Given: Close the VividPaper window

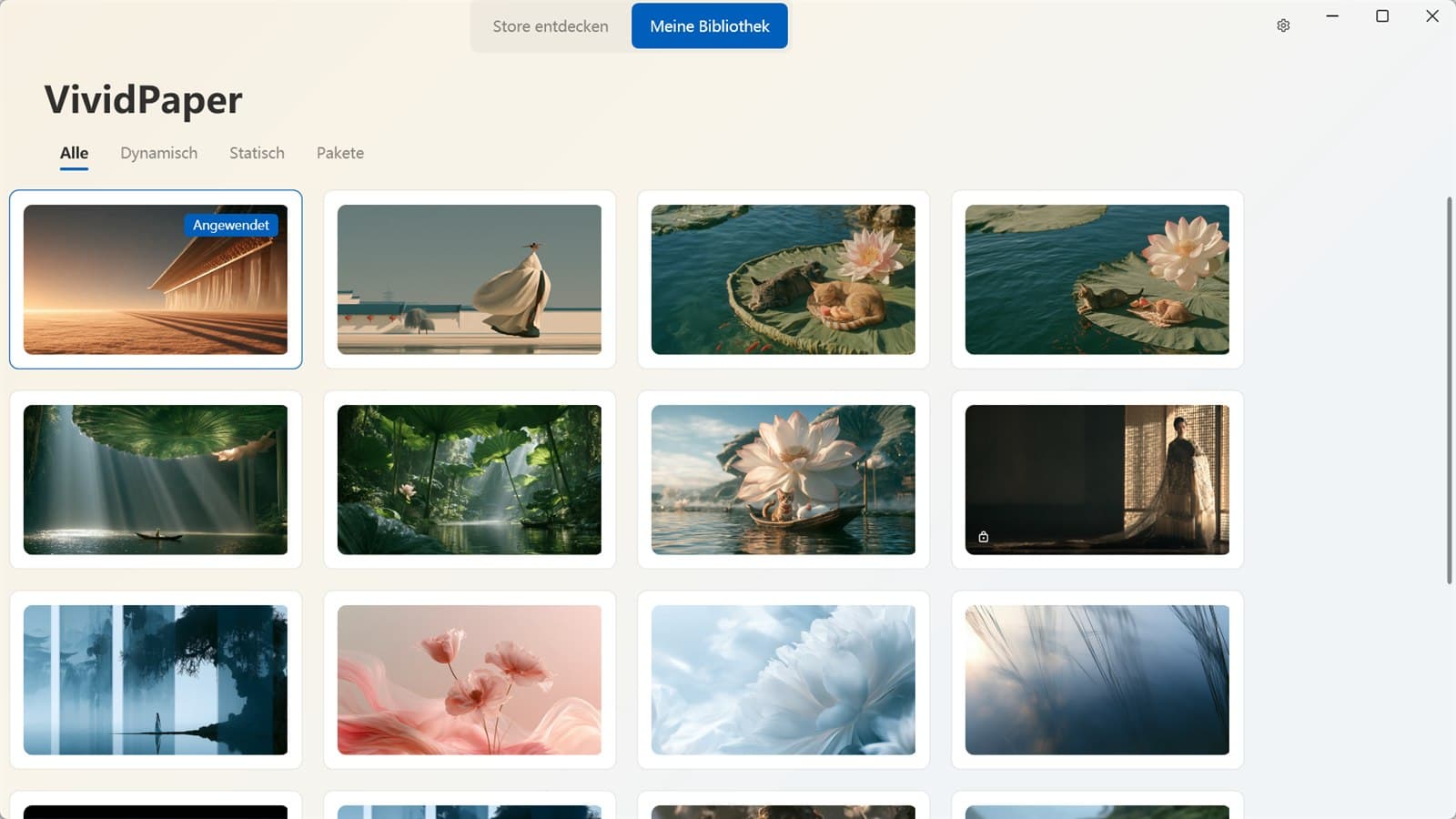Looking at the screenshot, I should tap(1432, 16).
